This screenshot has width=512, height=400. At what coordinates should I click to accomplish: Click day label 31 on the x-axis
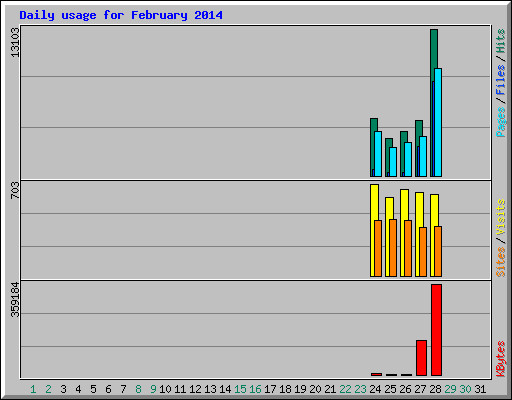pos(480,389)
